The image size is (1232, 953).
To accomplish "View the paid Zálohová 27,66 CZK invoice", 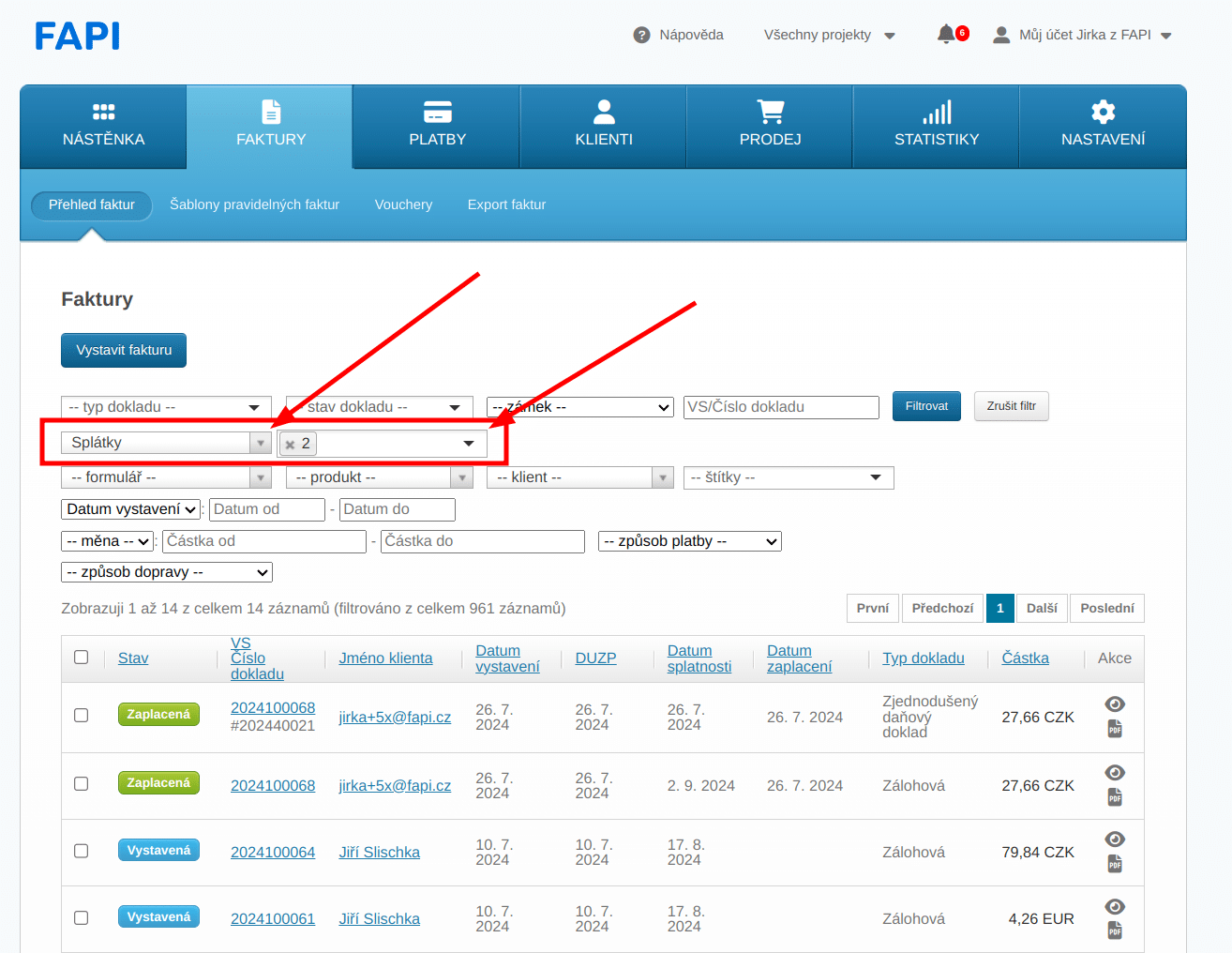I will [1115, 773].
